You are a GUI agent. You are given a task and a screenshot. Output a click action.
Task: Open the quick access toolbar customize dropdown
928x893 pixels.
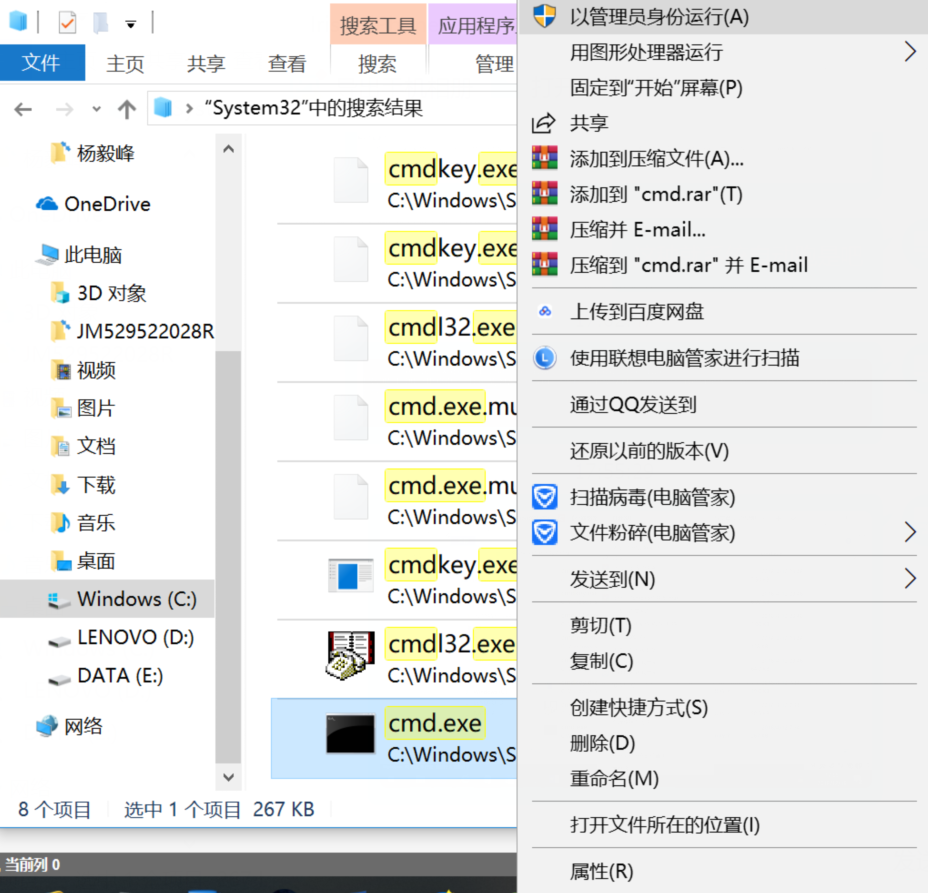(131, 23)
